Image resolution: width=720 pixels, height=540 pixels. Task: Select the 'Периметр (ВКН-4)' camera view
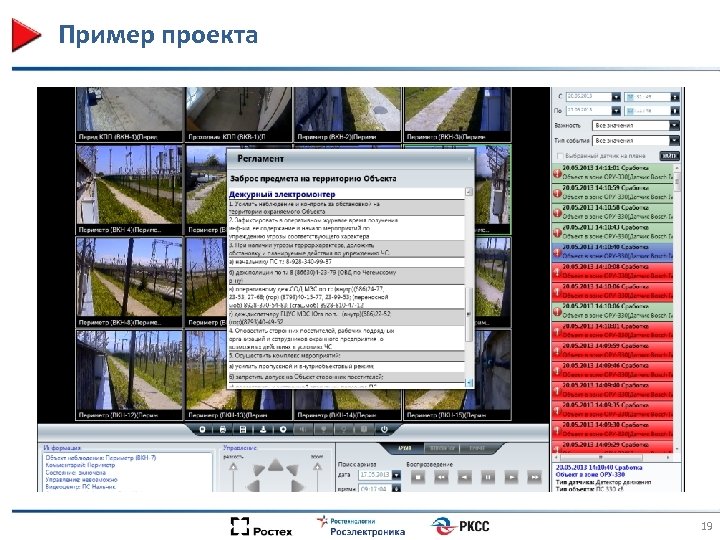129,190
